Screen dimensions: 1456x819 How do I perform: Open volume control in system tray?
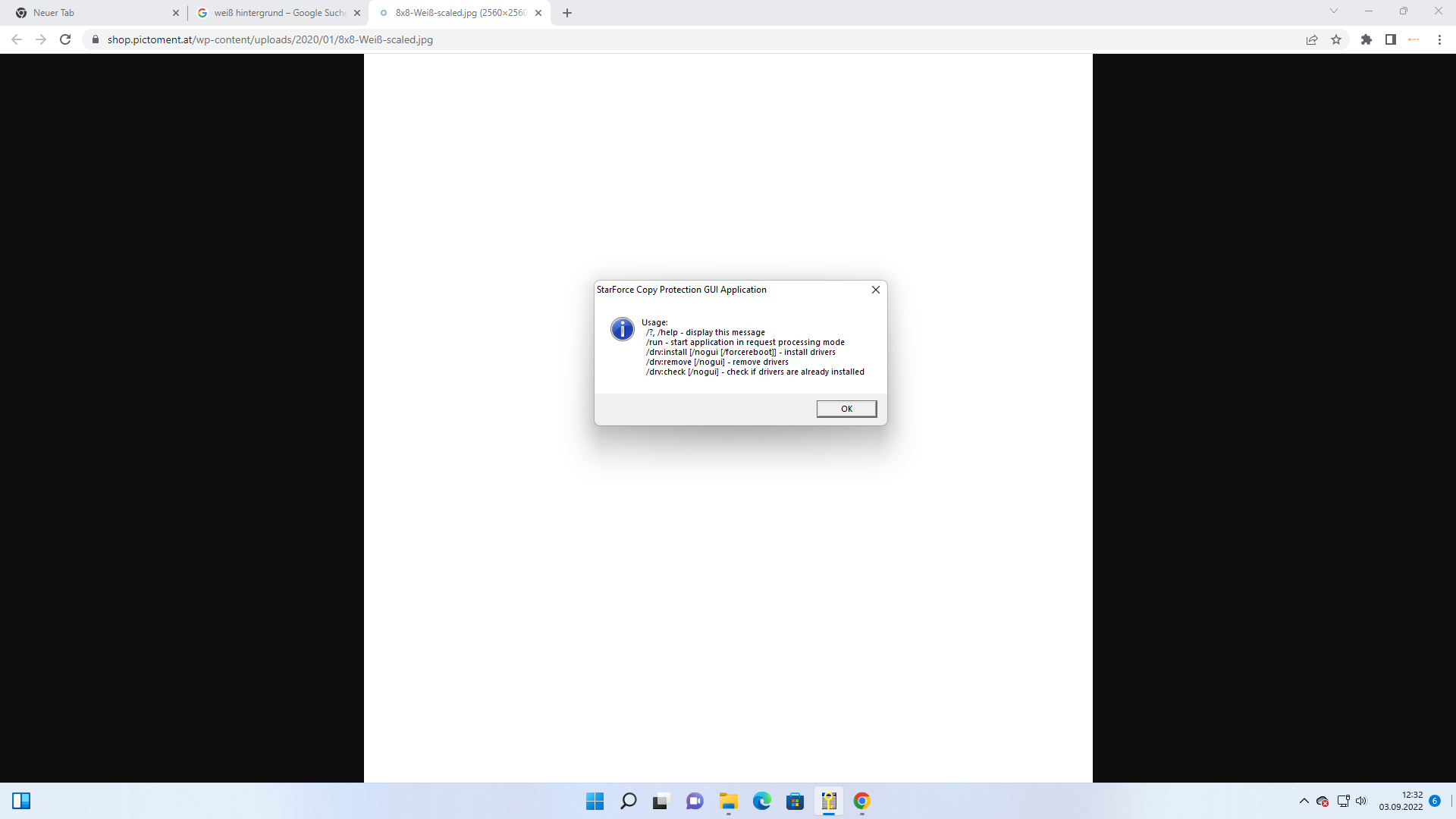(x=1361, y=801)
